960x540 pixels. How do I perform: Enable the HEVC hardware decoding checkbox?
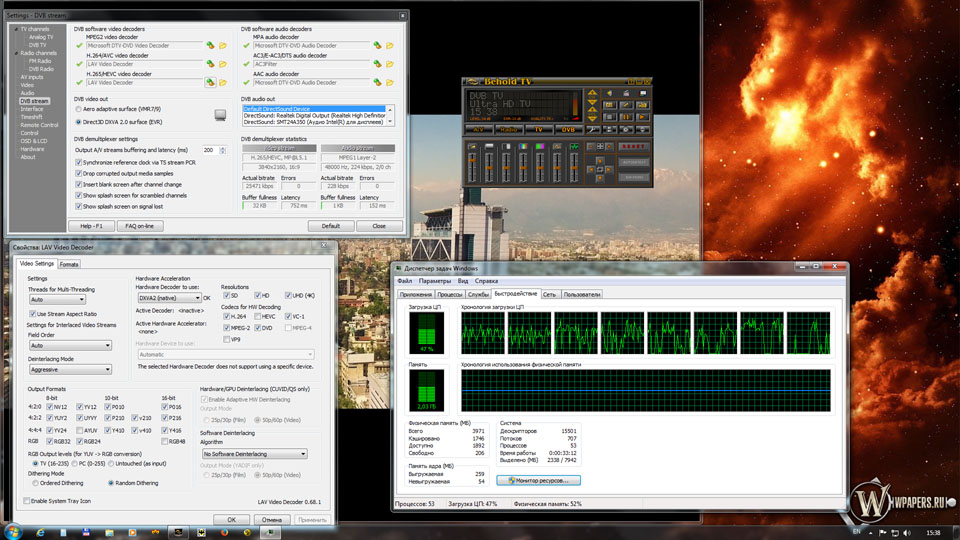point(257,316)
